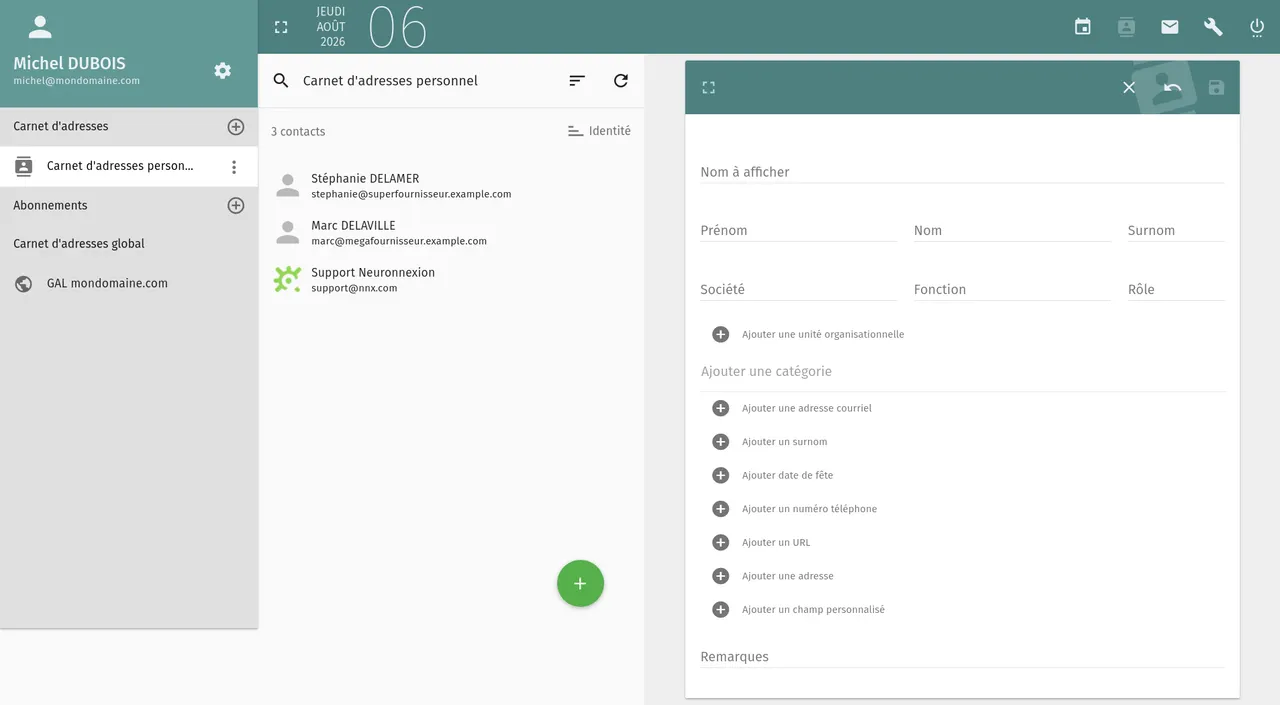This screenshot has height=705, width=1280.
Task: Refresh the contacts list
Action: tap(621, 81)
